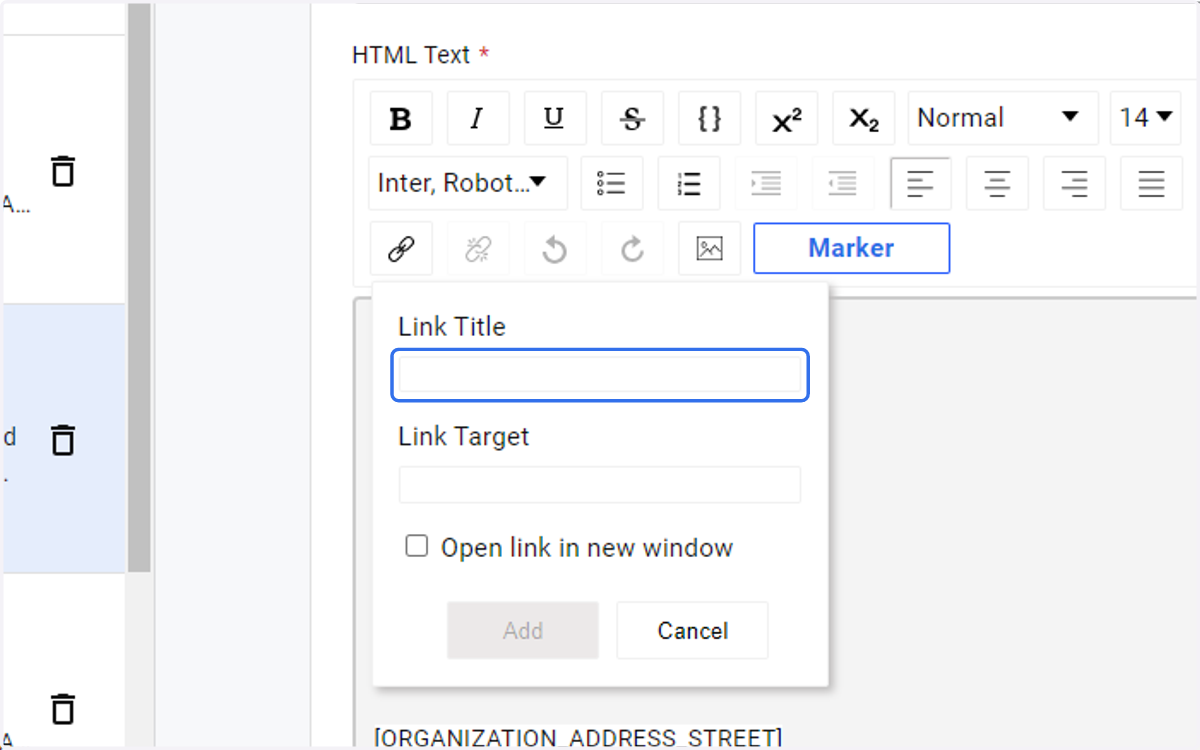Decrease indent (outdent) of the list
1200x750 pixels.
(843, 183)
